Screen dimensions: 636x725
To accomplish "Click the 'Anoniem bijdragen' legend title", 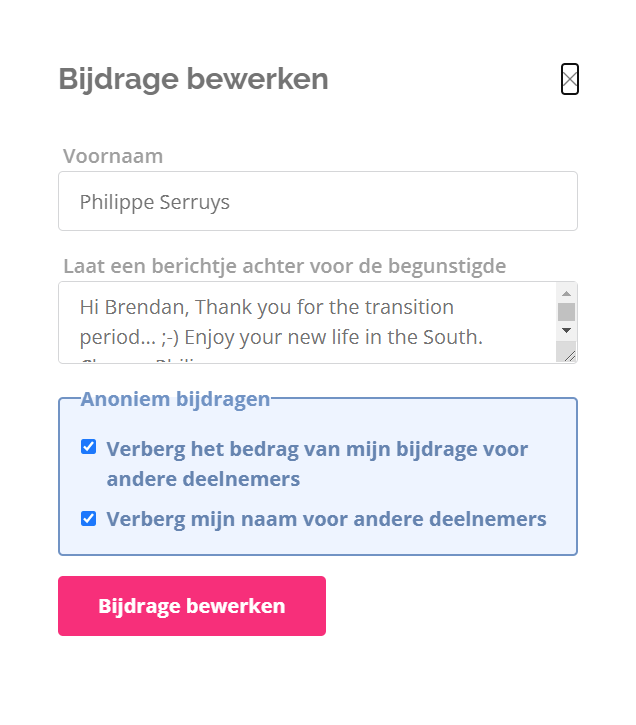I will tap(175, 399).
